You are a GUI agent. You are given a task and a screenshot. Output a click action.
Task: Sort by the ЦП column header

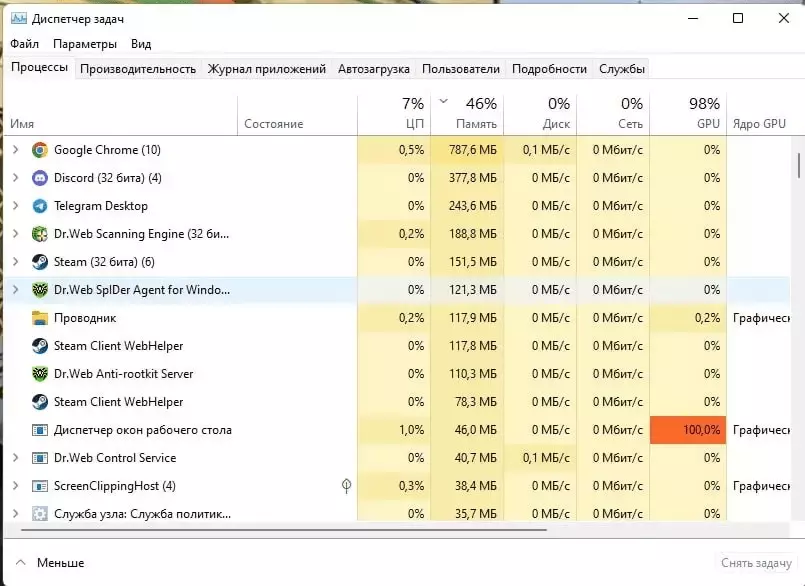pyautogui.click(x=394, y=115)
